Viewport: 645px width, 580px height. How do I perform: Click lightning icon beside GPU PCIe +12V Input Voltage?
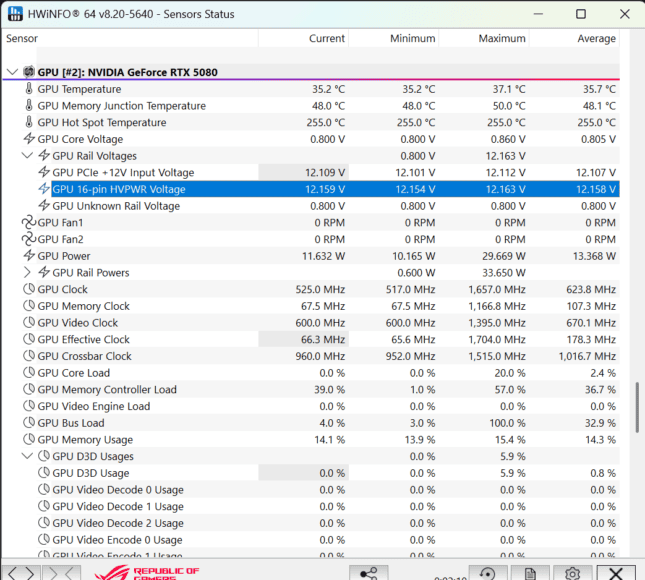point(44,172)
